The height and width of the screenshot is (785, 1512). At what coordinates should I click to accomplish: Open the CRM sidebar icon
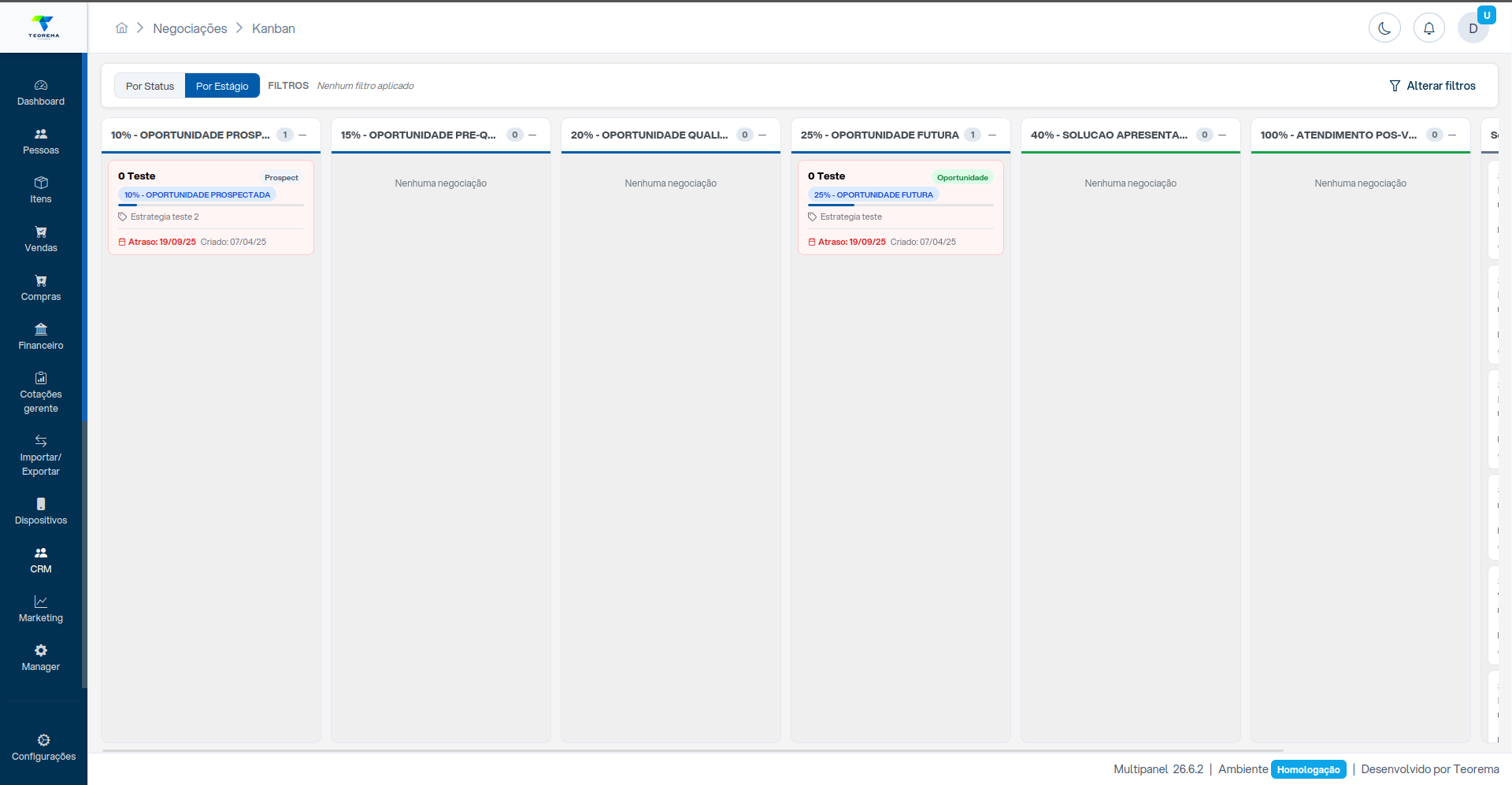click(x=41, y=553)
